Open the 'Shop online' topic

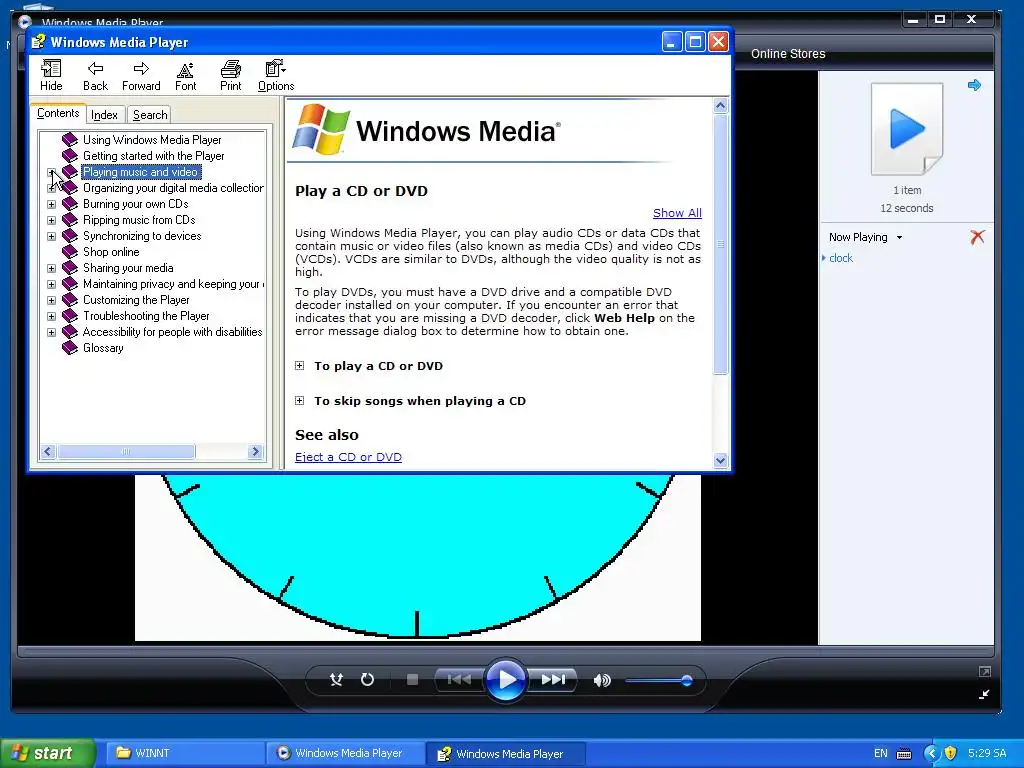pos(111,251)
